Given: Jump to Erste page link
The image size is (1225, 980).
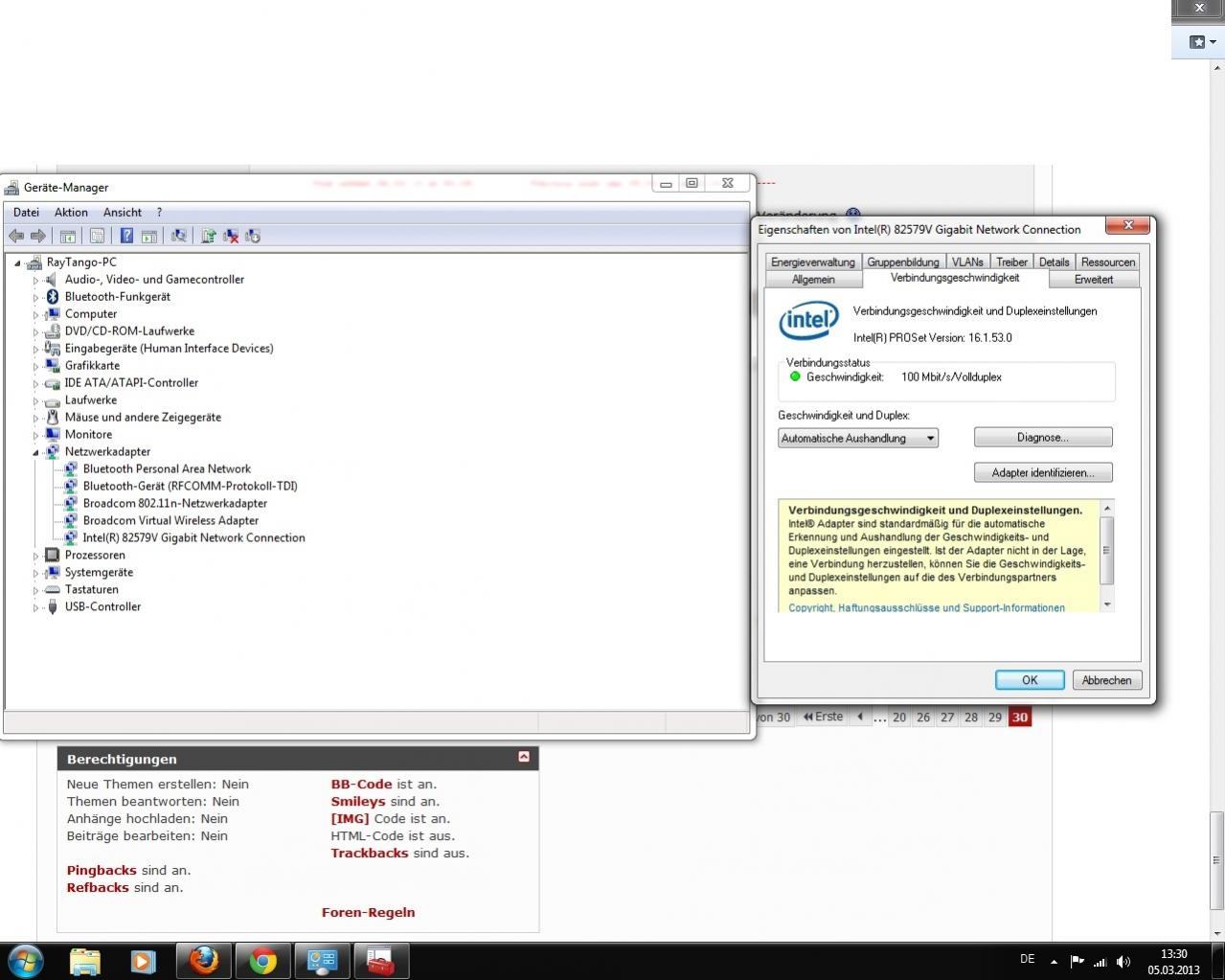Looking at the screenshot, I should (x=824, y=717).
